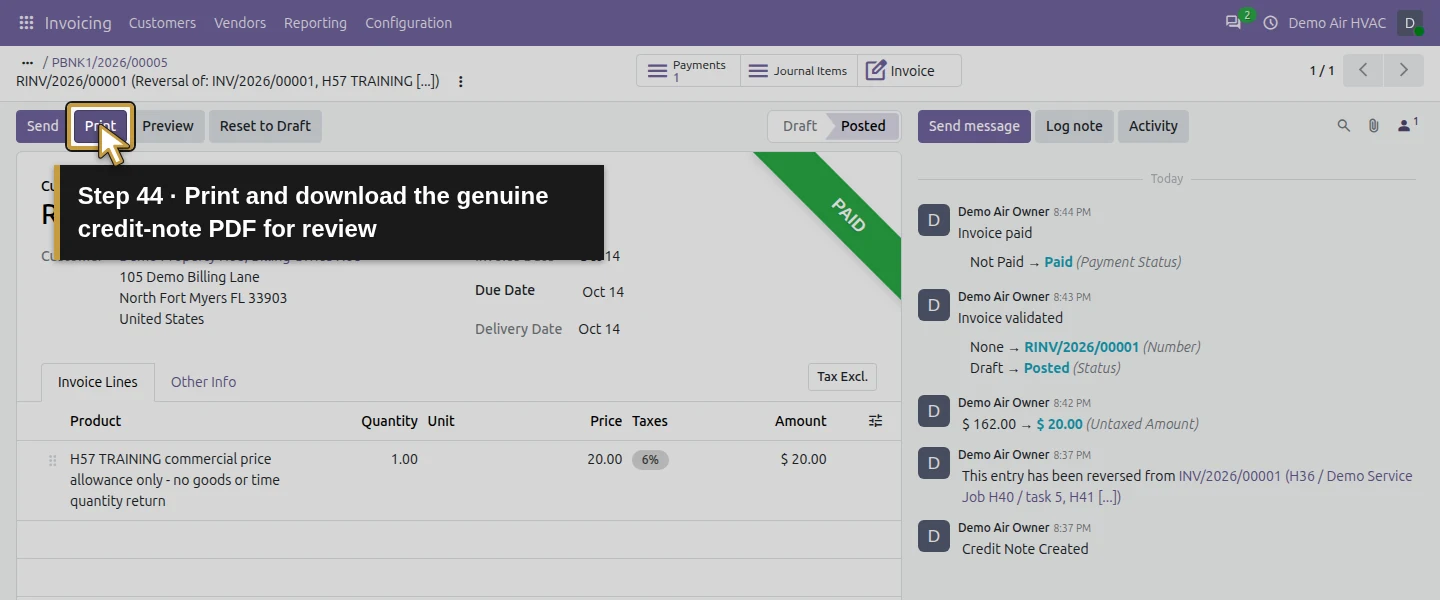
Task: Select the Invoice Lines tab
Action: click(x=98, y=382)
